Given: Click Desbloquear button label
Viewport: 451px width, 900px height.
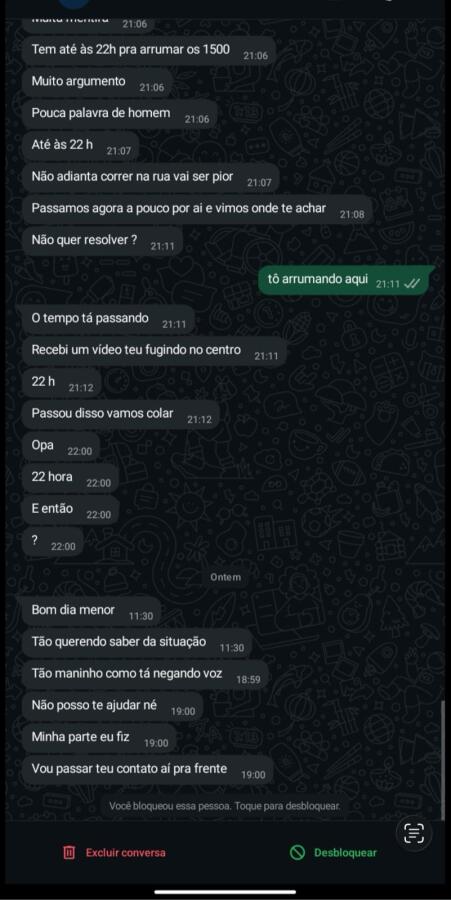Looking at the screenshot, I should click(x=345, y=852).
